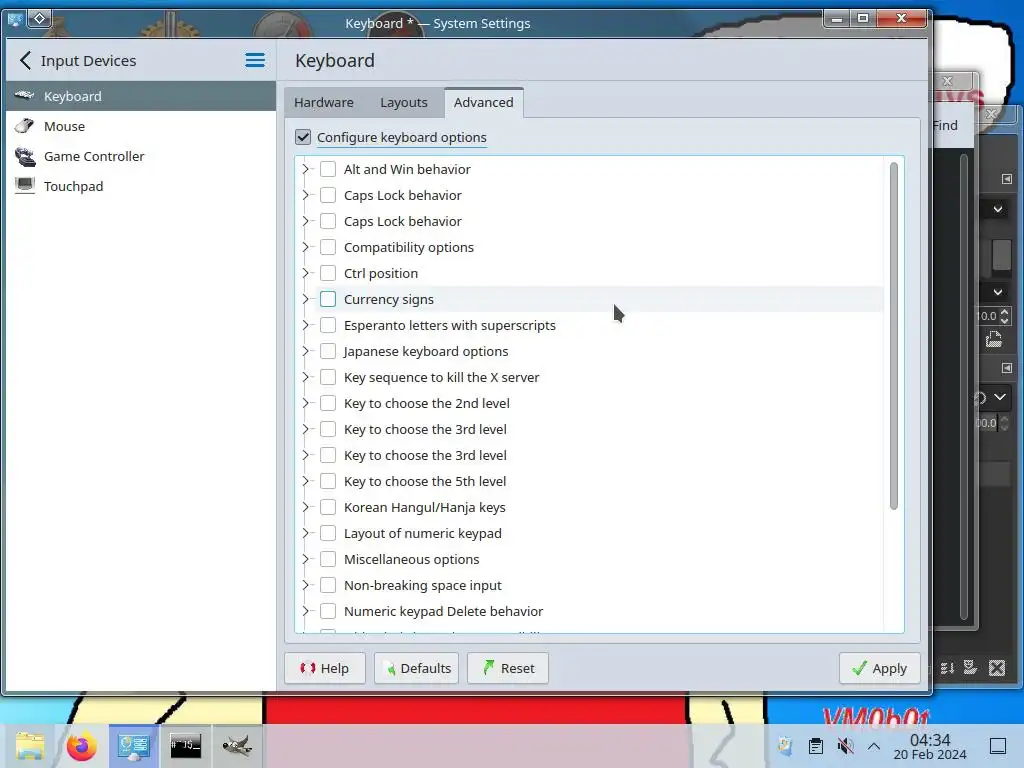Open Touchpad settings
This screenshot has height=768, width=1024.
pos(140,186)
